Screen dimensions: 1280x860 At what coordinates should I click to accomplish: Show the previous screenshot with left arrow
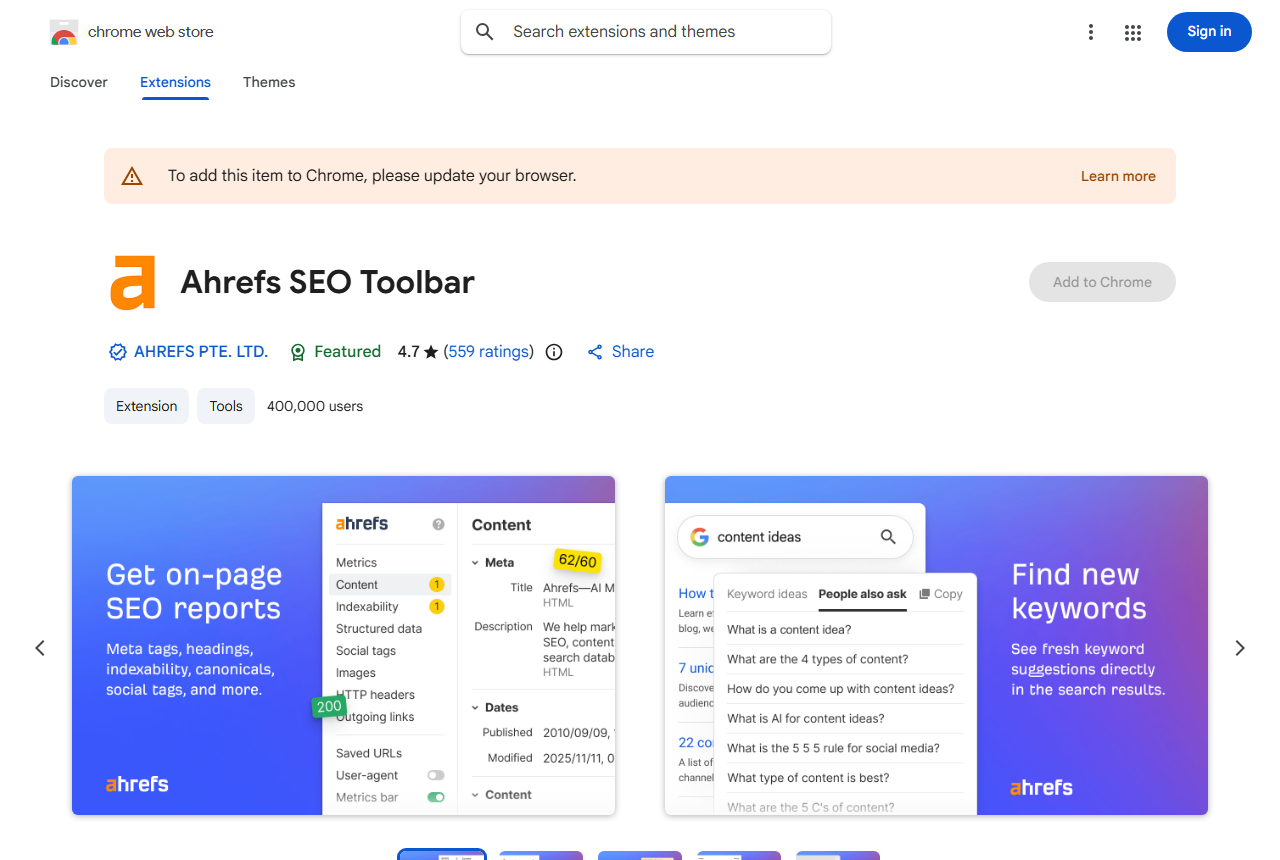40,648
